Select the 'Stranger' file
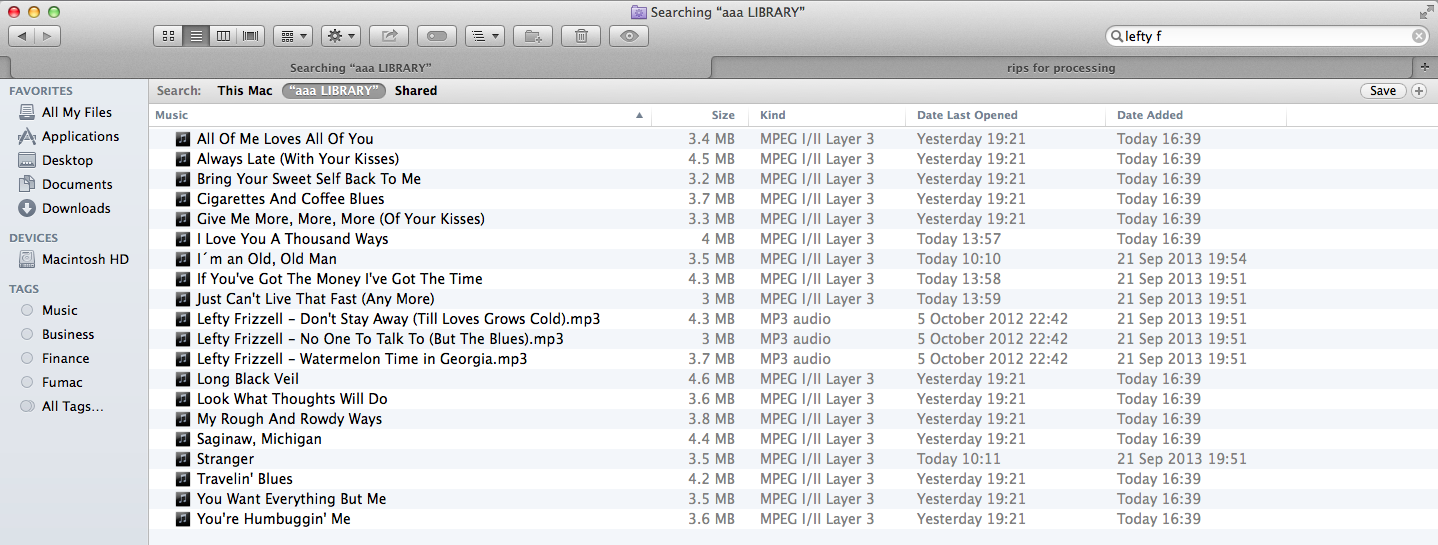Screen dimensions: 1438x545 [x=226, y=459]
